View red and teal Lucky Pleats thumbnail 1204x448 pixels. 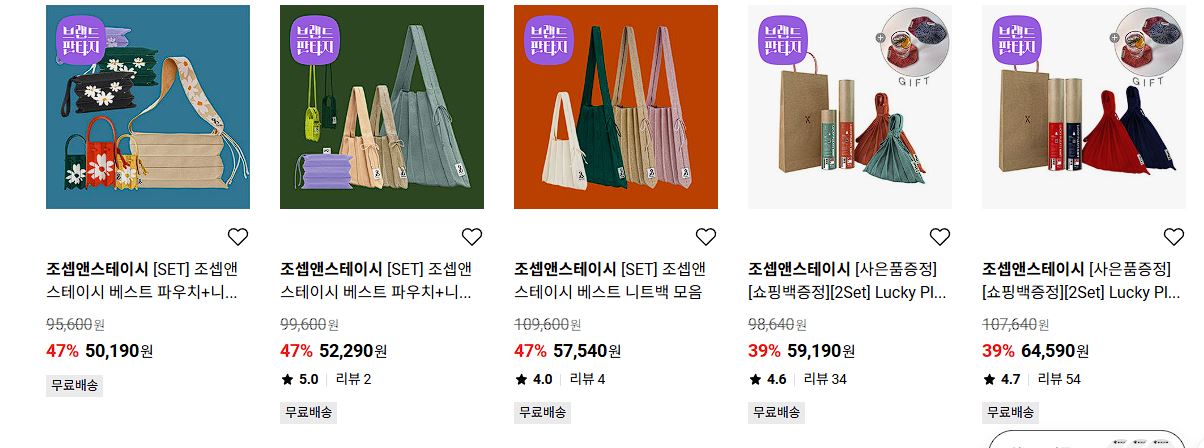pos(850,107)
